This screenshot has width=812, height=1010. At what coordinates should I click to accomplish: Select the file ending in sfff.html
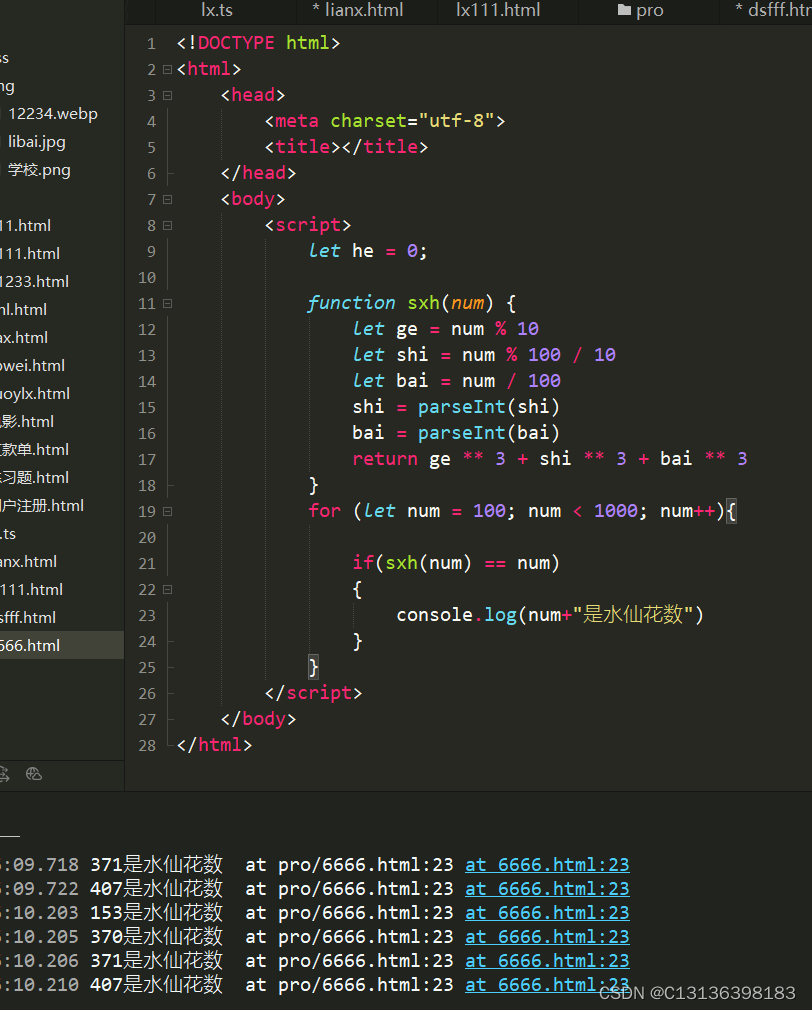pos(28,617)
